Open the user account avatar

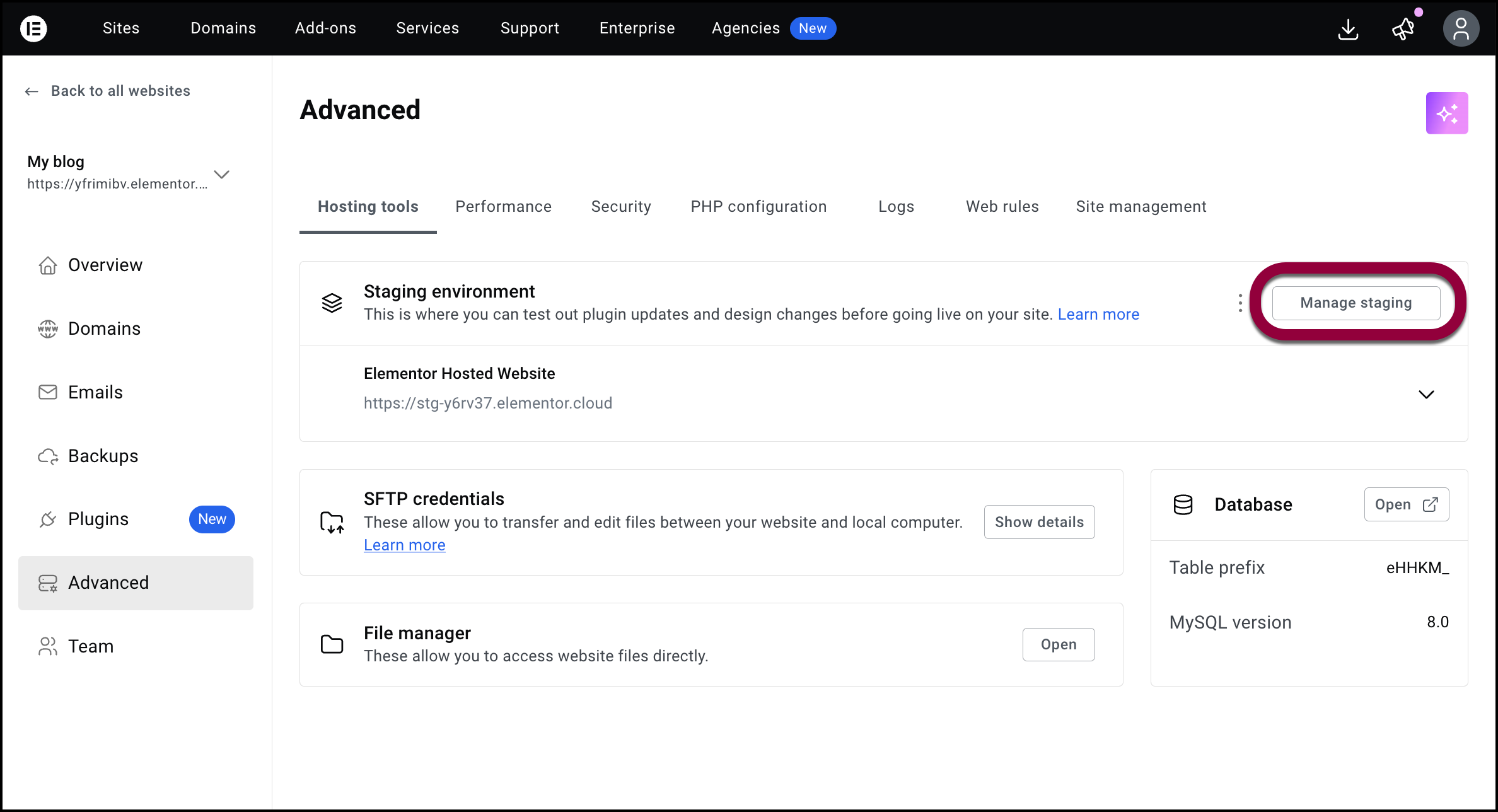coord(1461,29)
